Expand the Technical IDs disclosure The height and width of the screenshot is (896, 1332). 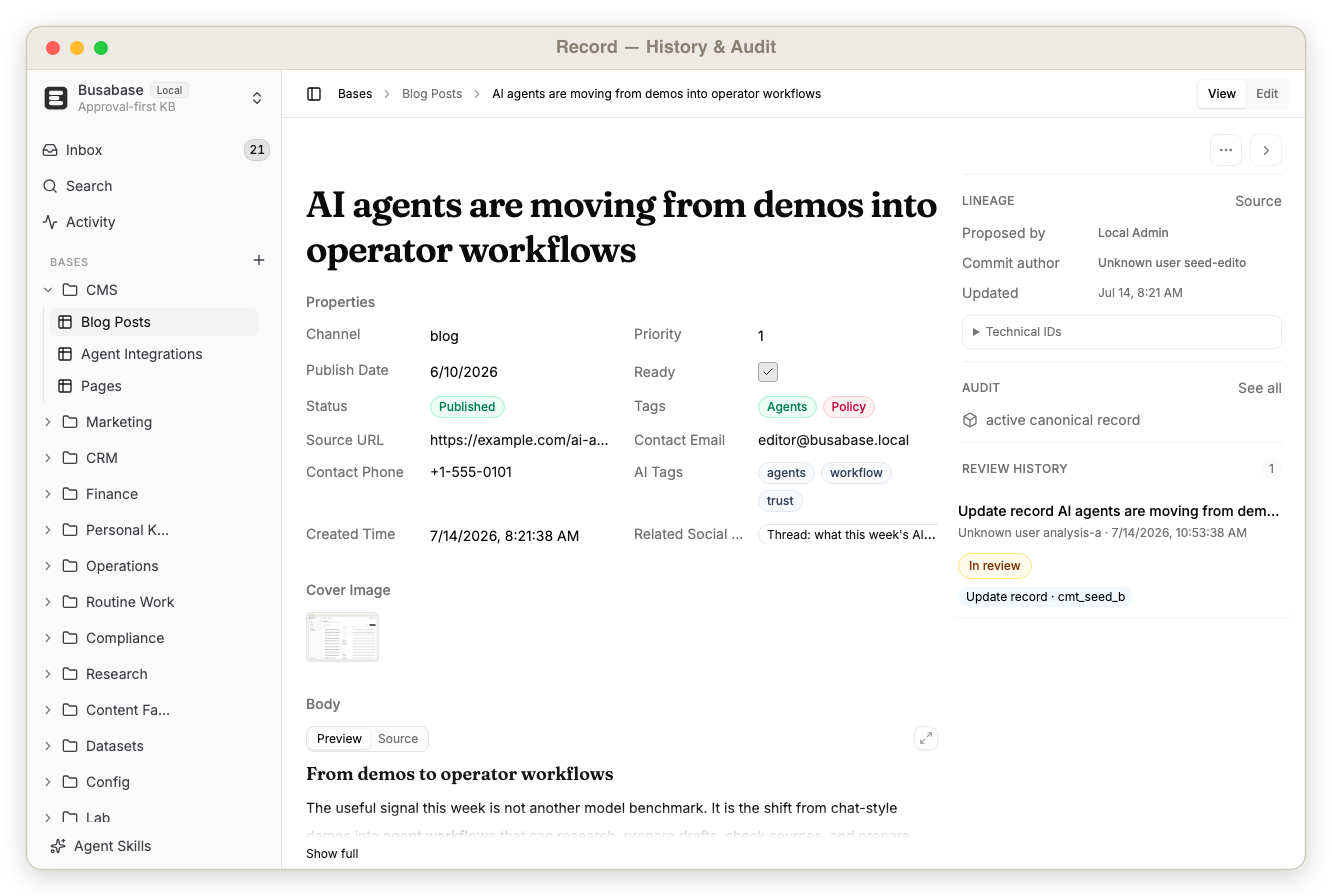pyautogui.click(x=1121, y=332)
